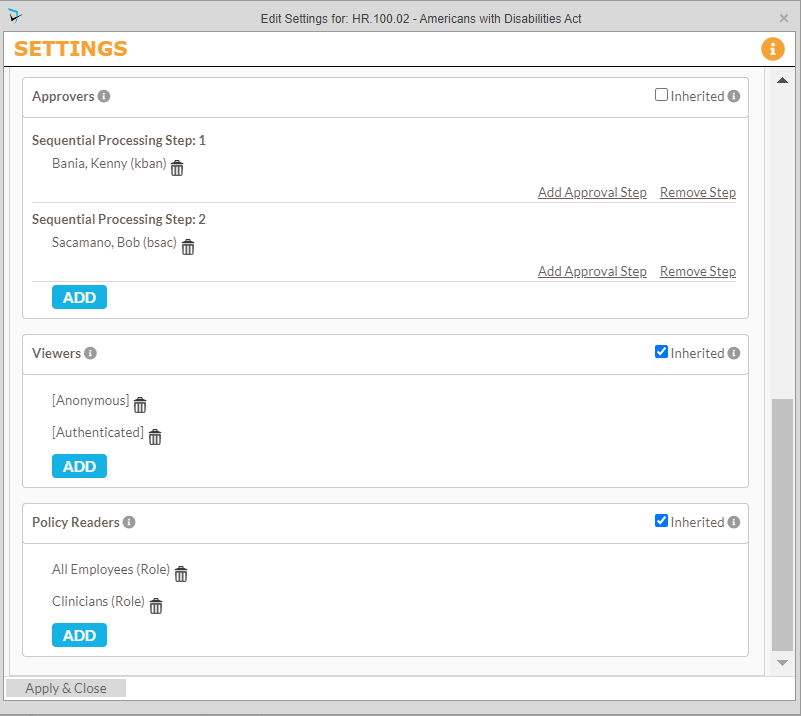Image resolution: width=801 pixels, height=716 pixels.
Task: Show info tooltip next to Policy Readers
Action: point(129,522)
